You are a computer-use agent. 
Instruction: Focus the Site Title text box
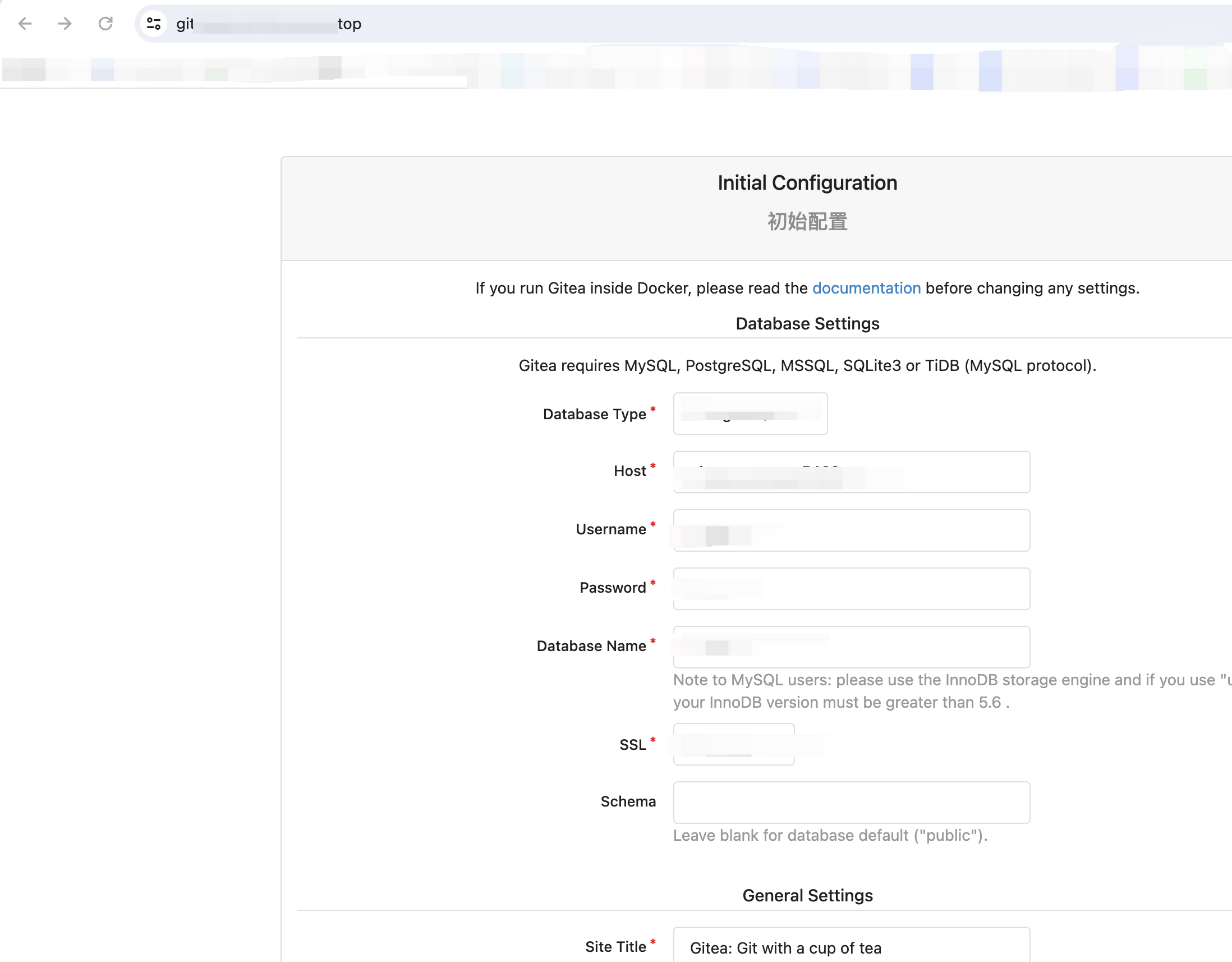coord(851,947)
